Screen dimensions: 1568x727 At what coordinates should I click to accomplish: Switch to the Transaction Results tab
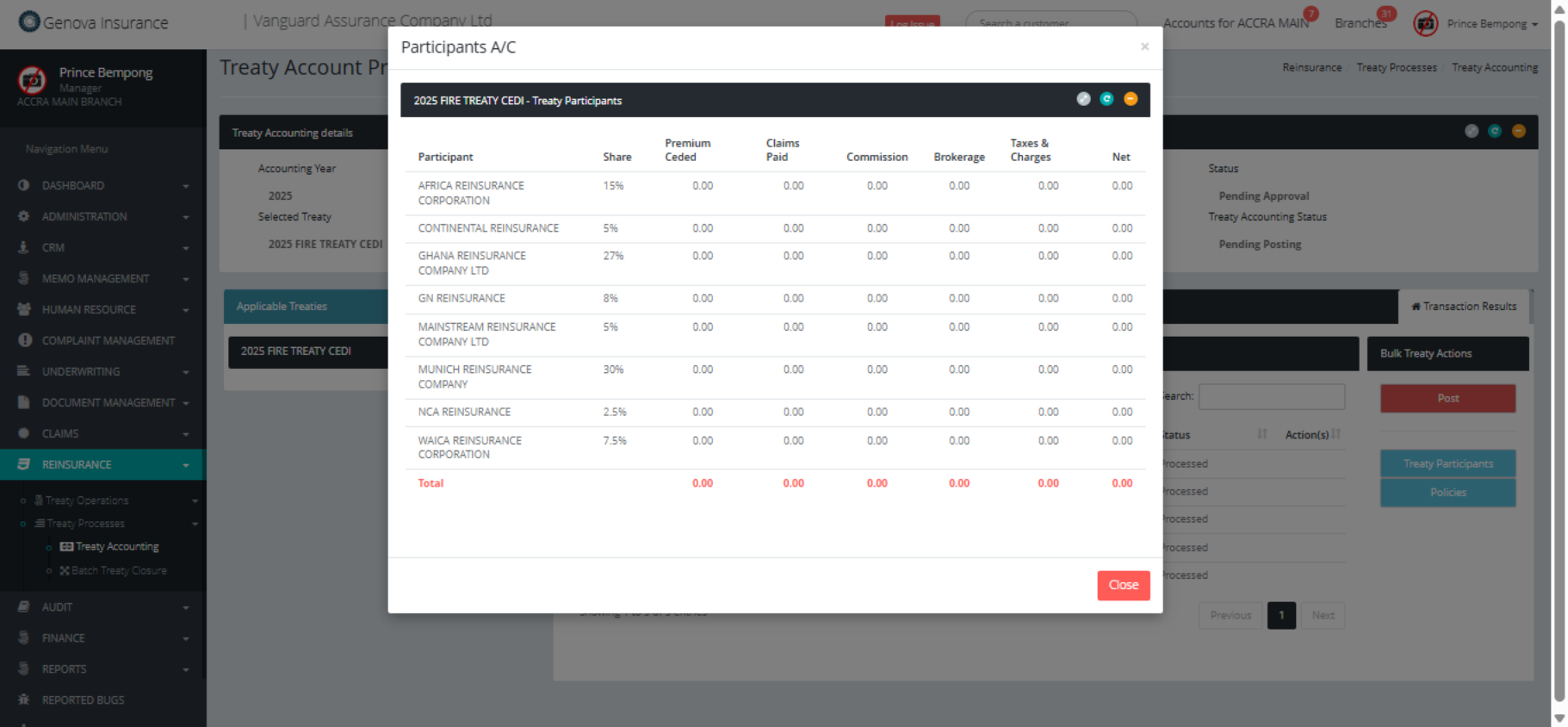(x=1463, y=307)
